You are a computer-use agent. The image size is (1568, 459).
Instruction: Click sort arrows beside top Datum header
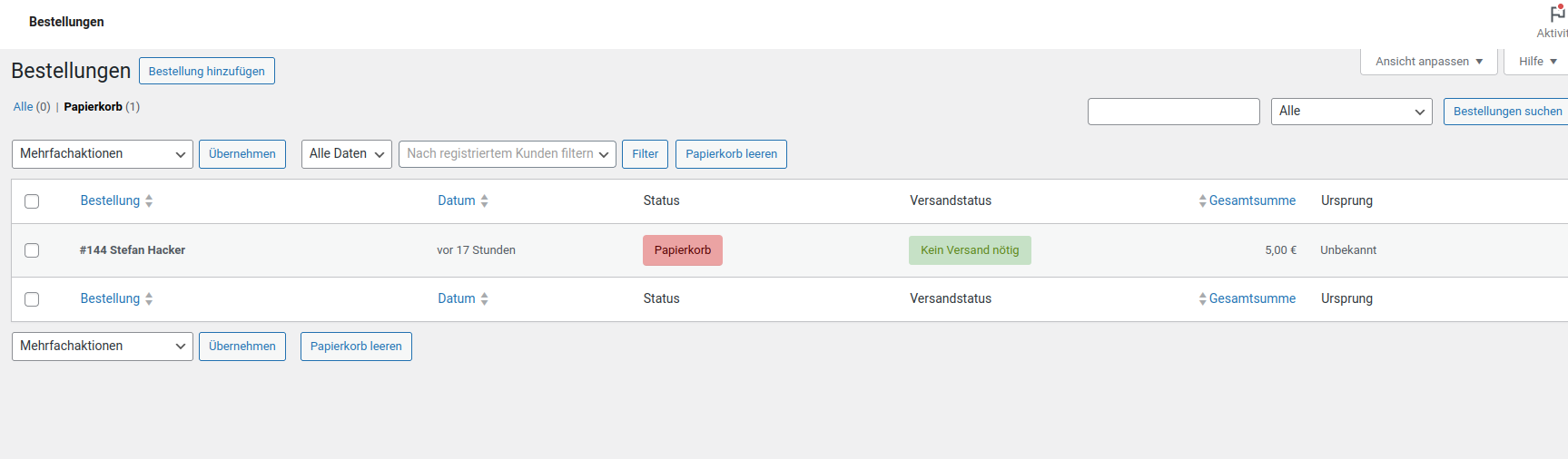point(485,201)
